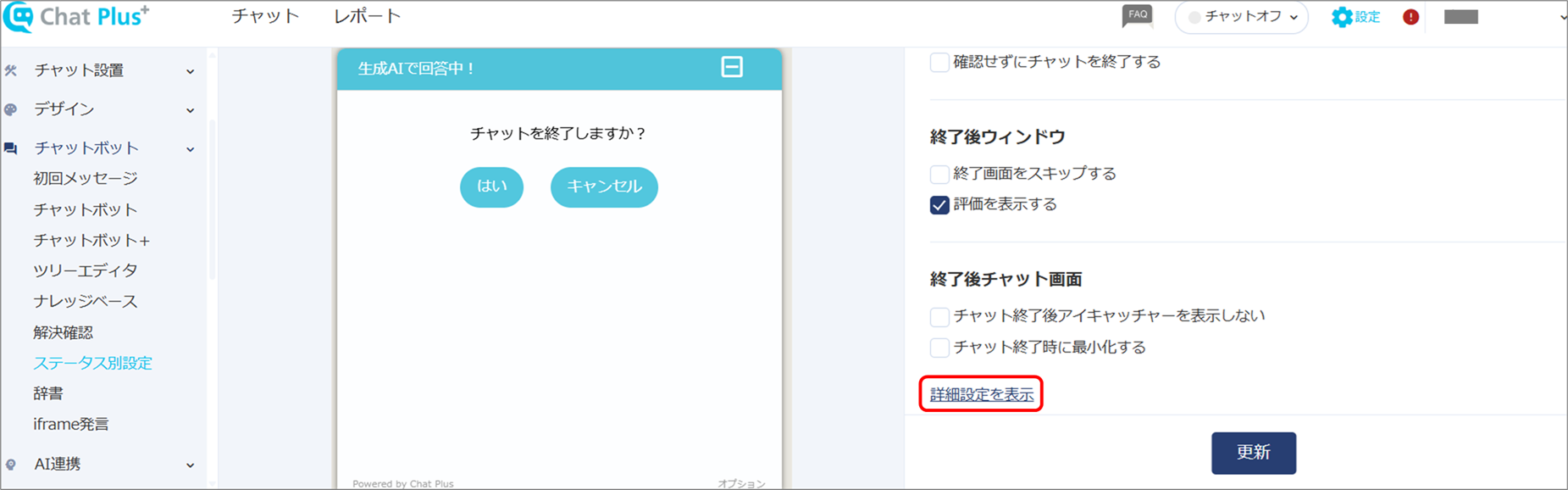The width and height of the screenshot is (1568, 490).
Task: Click the キャンセル button in preview
Action: [x=604, y=187]
